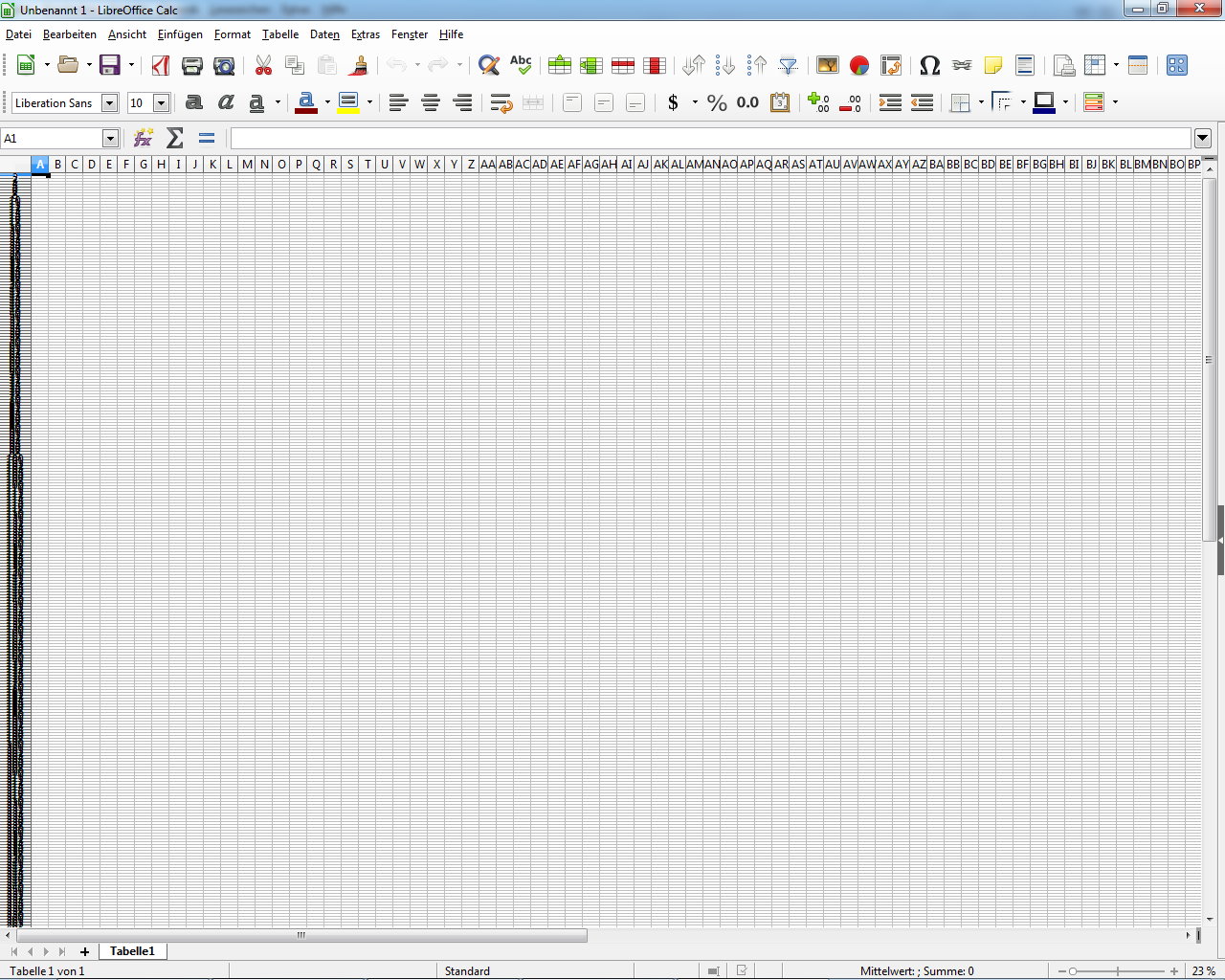This screenshot has height=980, width=1225.
Task: Freeze rows and columns
Action: (1096, 65)
